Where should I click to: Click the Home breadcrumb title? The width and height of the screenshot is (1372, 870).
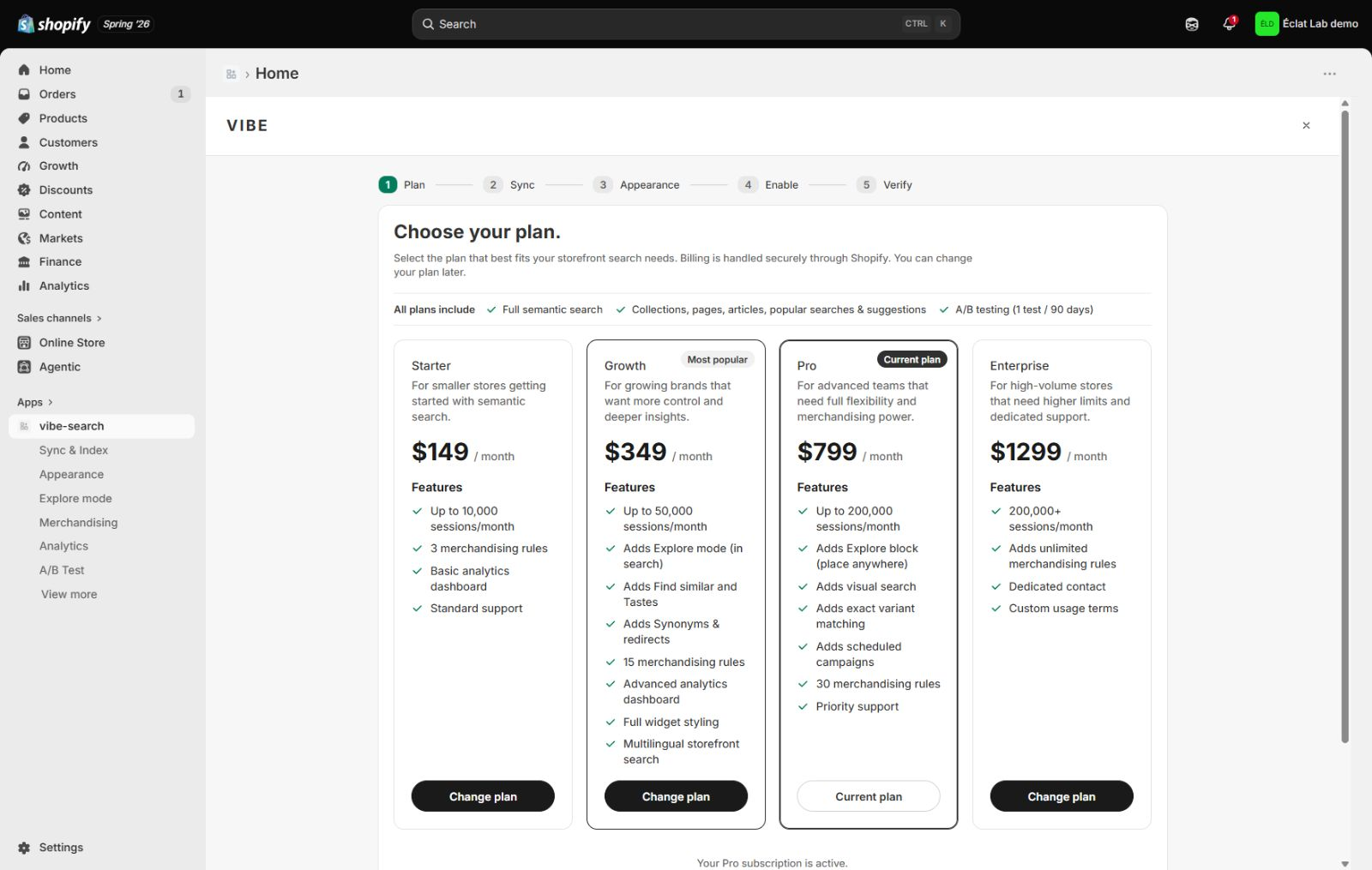[277, 74]
